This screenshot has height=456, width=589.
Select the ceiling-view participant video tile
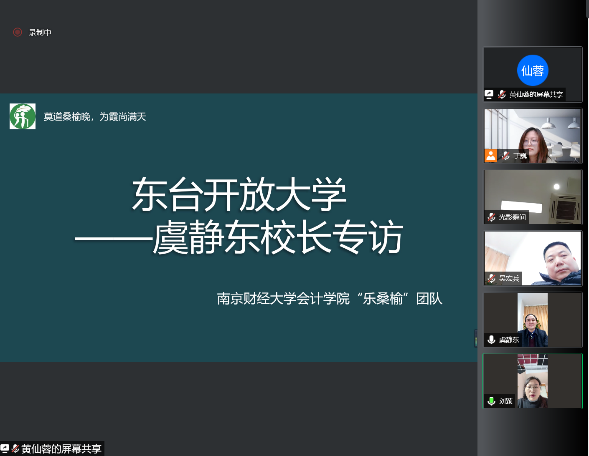point(532,197)
